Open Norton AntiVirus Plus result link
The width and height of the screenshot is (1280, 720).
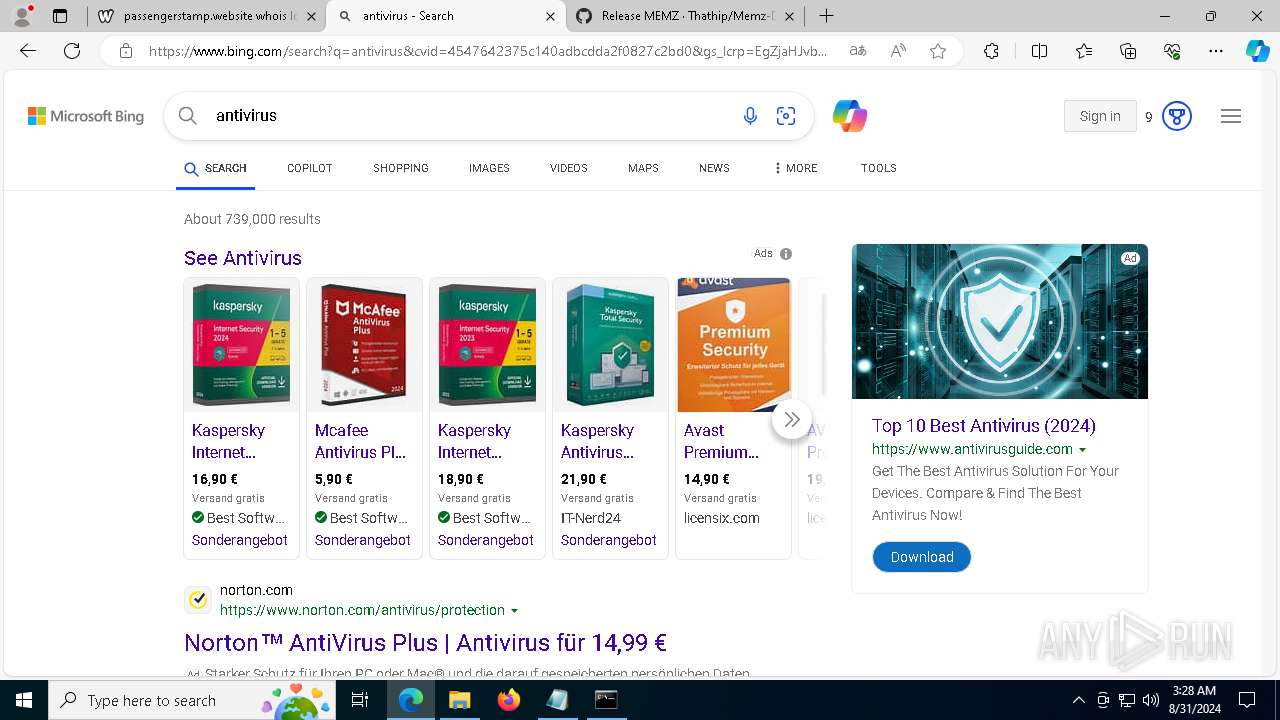pos(425,642)
